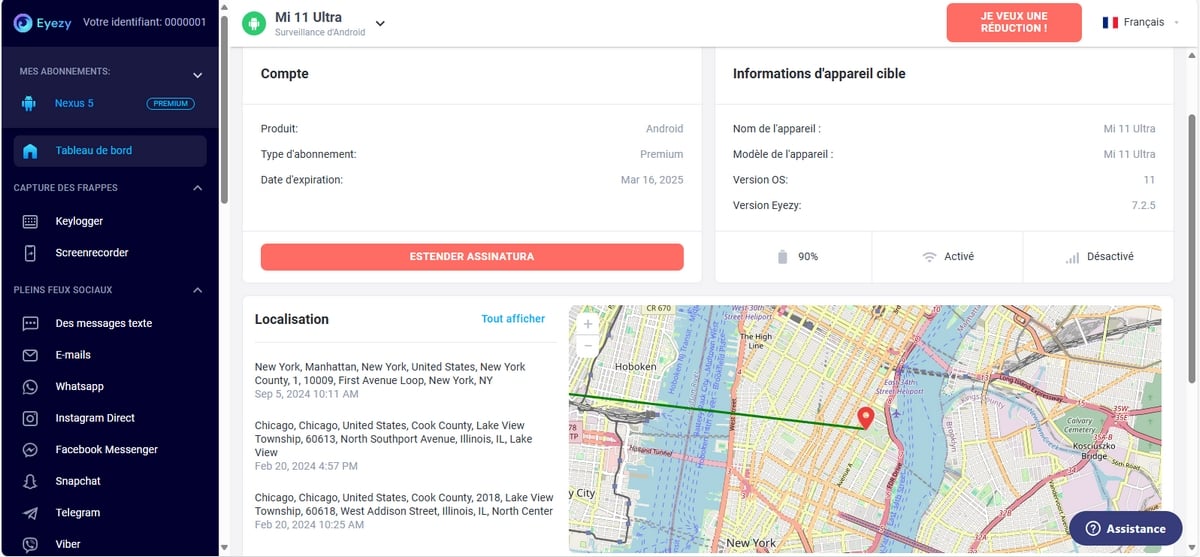The width and height of the screenshot is (1200, 557).
Task: Click the Keylogger keyboard icon
Action: point(30,221)
